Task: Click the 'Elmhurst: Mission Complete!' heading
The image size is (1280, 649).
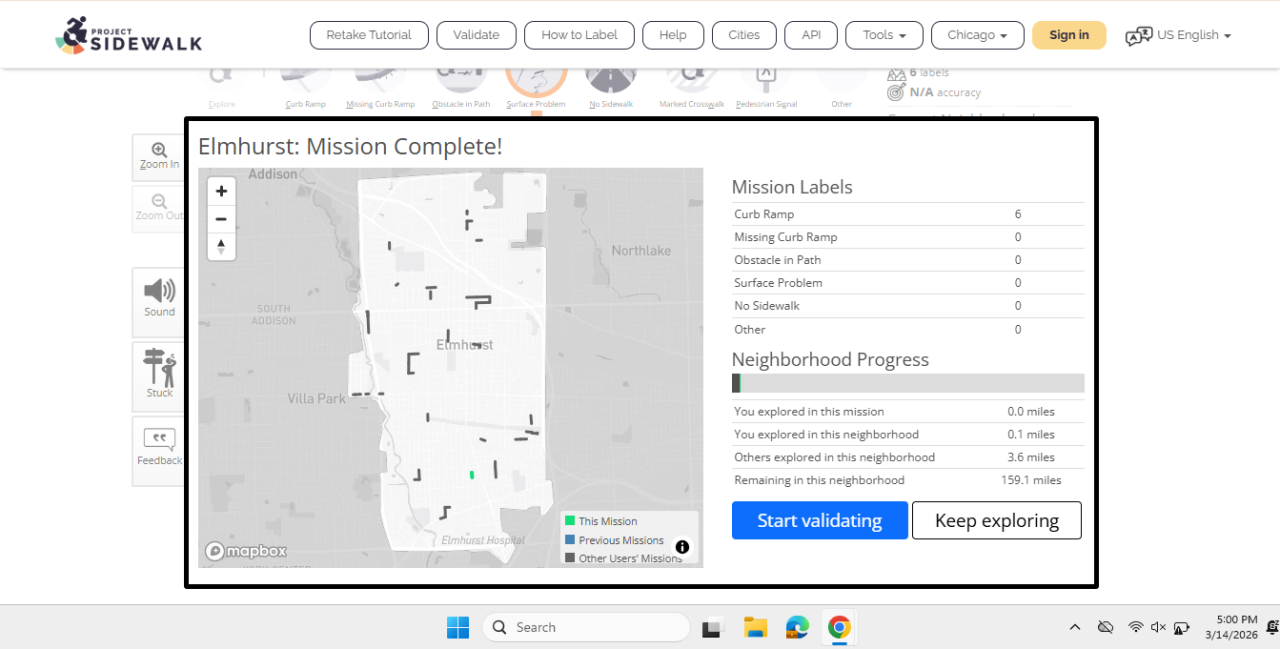Action: pos(350,146)
